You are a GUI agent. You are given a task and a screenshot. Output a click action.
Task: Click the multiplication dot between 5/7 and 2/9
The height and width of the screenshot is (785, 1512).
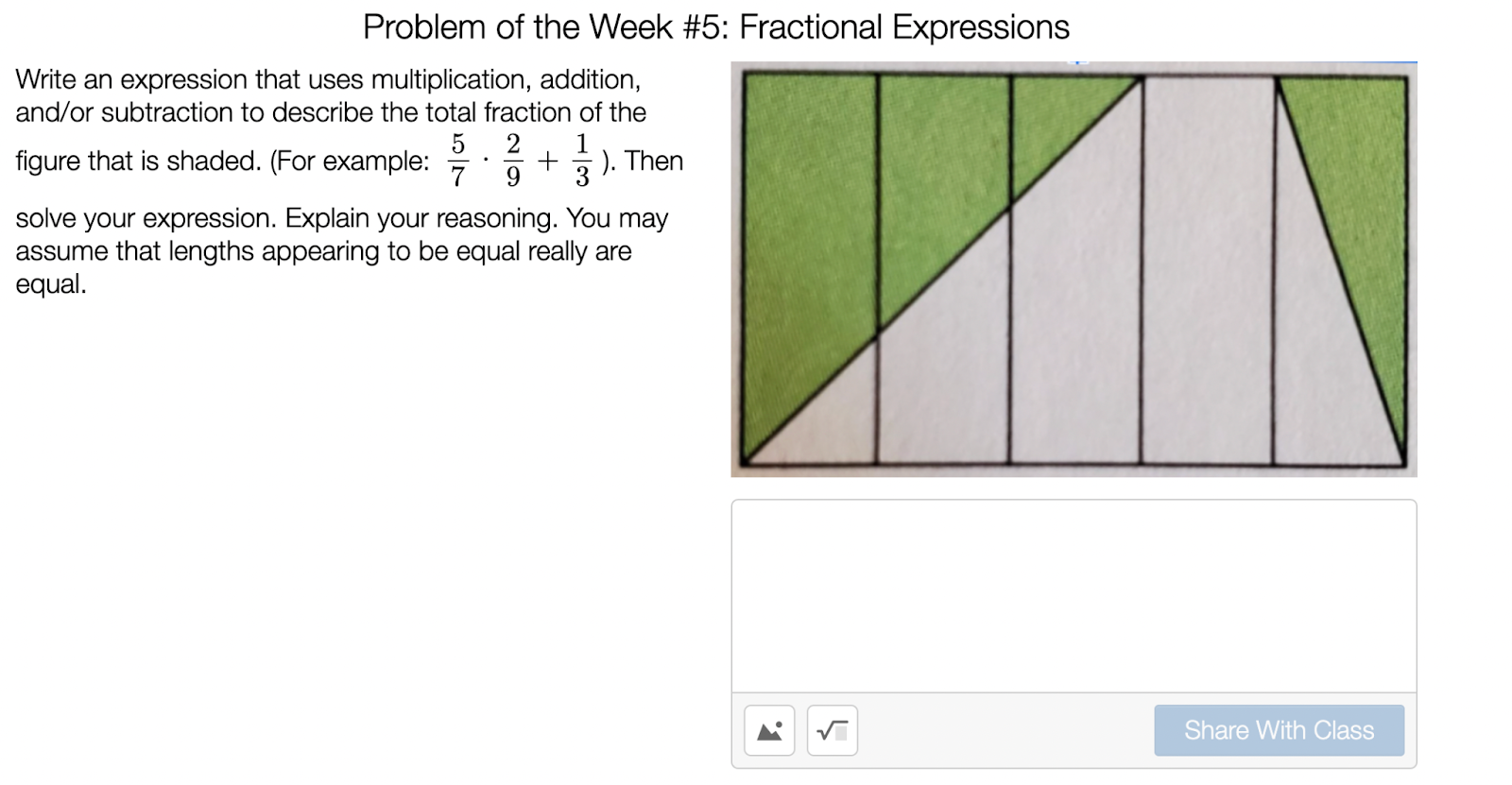(x=486, y=161)
